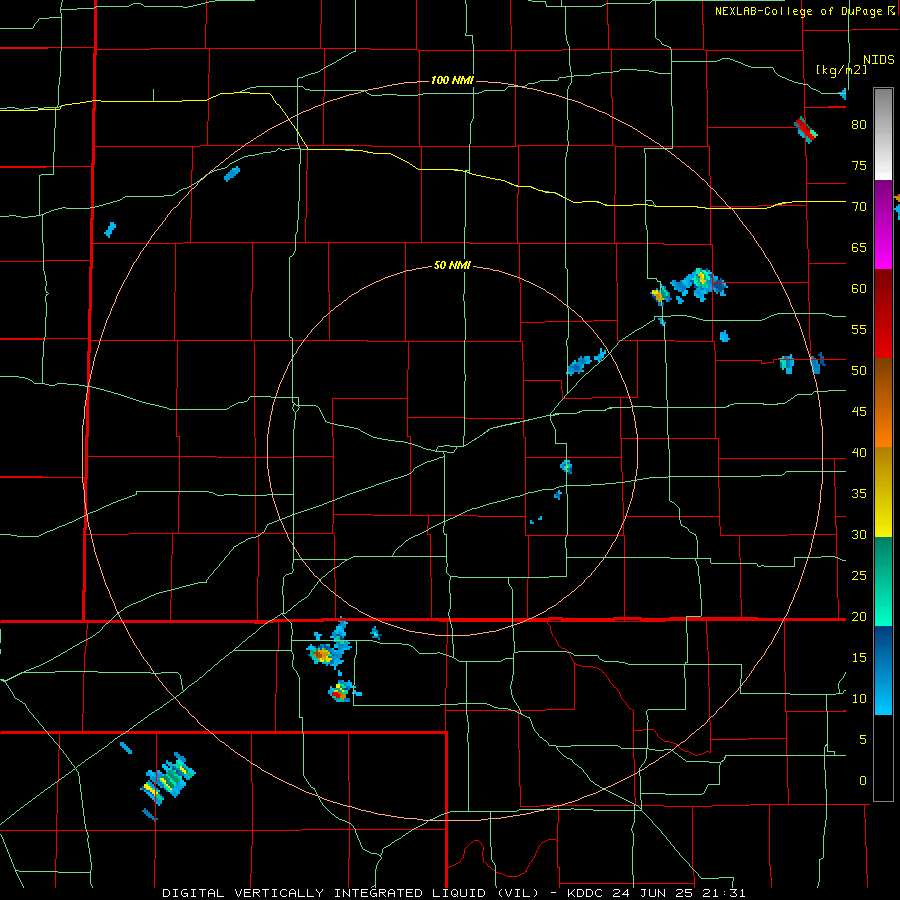Click the 50 NMI range ring label

click(x=452, y=265)
